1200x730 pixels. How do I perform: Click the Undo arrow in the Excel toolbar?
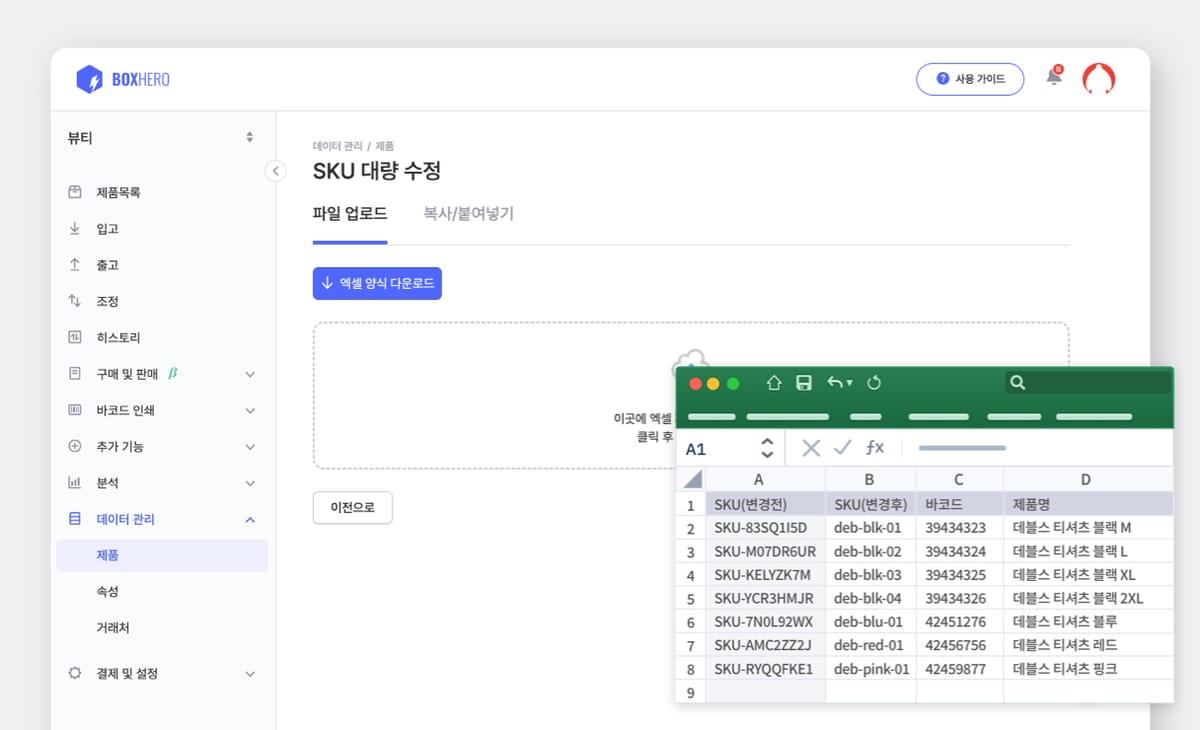tap(836, 382)
